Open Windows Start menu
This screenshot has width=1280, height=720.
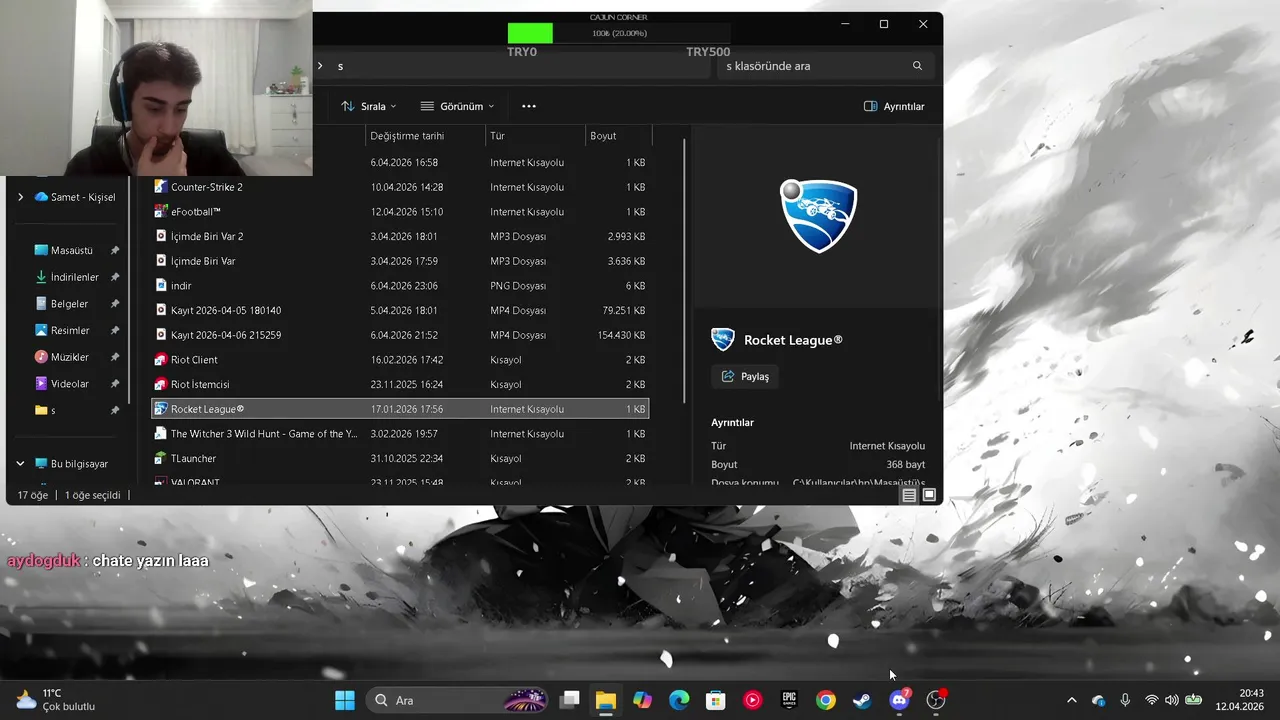click(345, 700)
